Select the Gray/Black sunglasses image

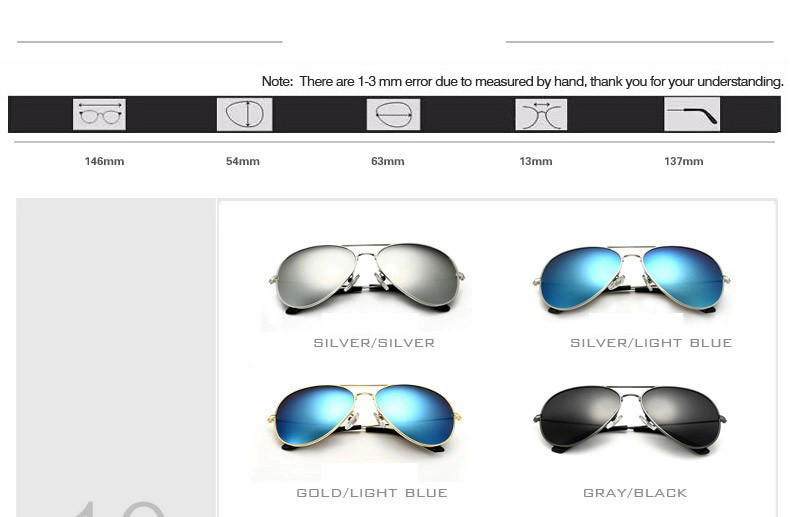pyautogui.click(x=630, y=420)
